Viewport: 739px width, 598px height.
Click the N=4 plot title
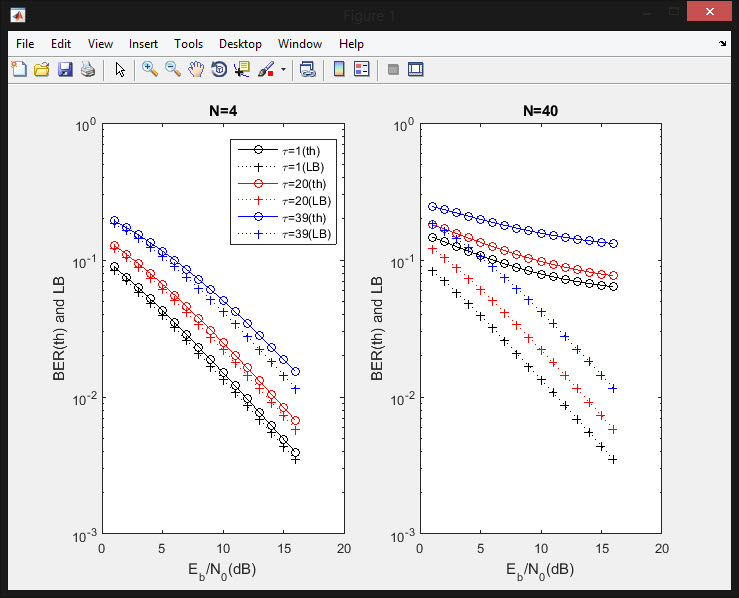point(223,111)
